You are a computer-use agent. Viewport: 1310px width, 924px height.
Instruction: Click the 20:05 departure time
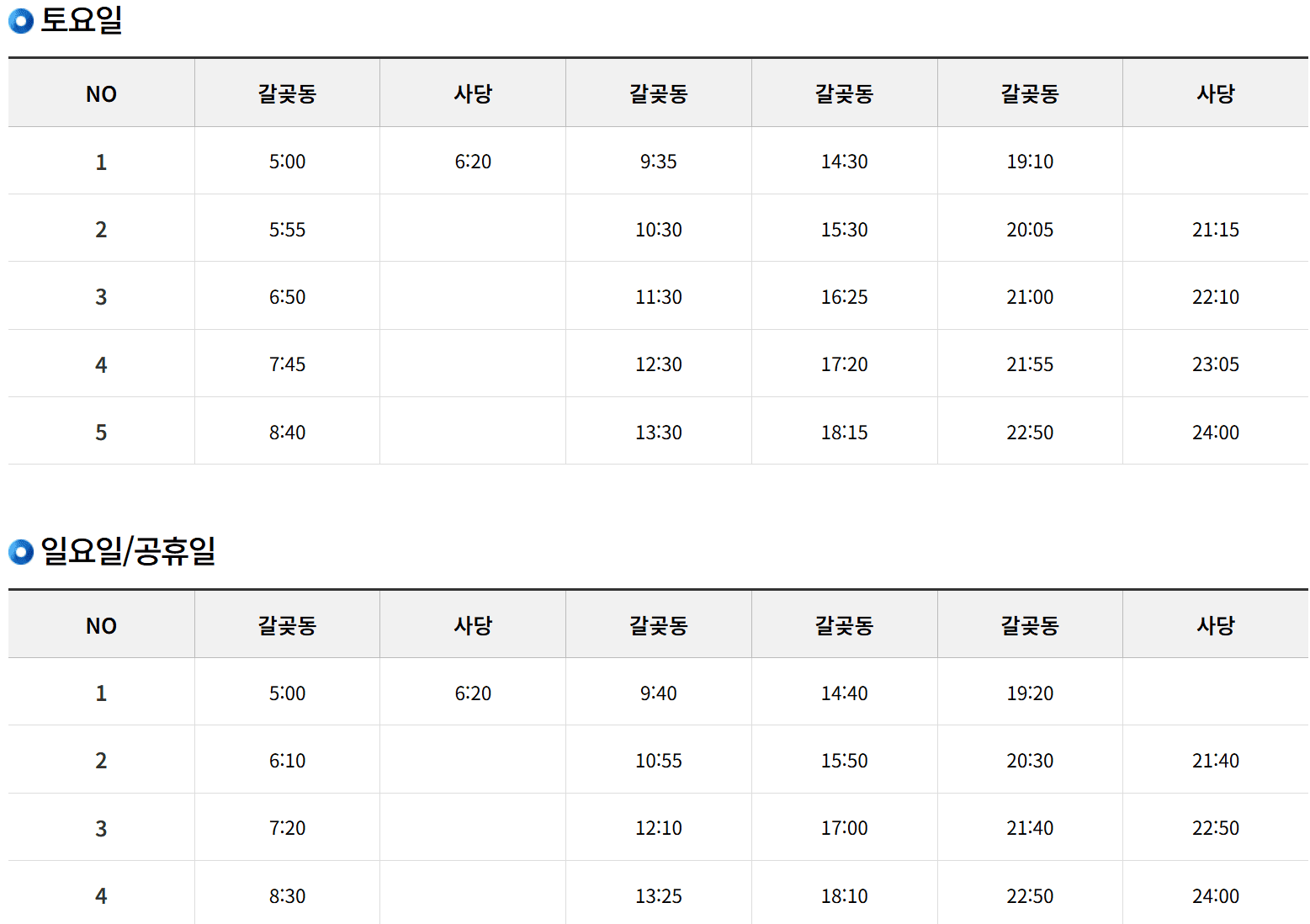[1030, 230]
